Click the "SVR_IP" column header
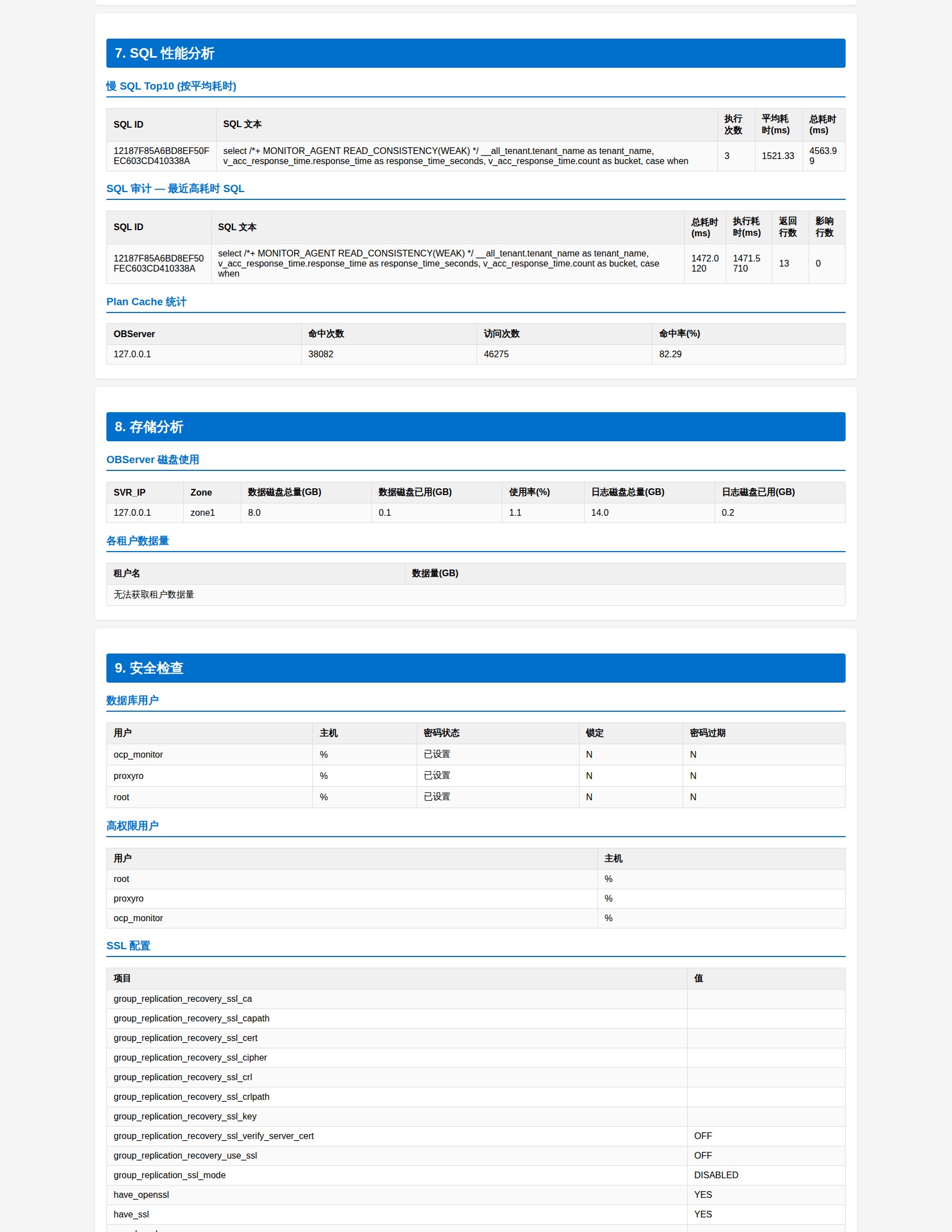 (144, 492)
